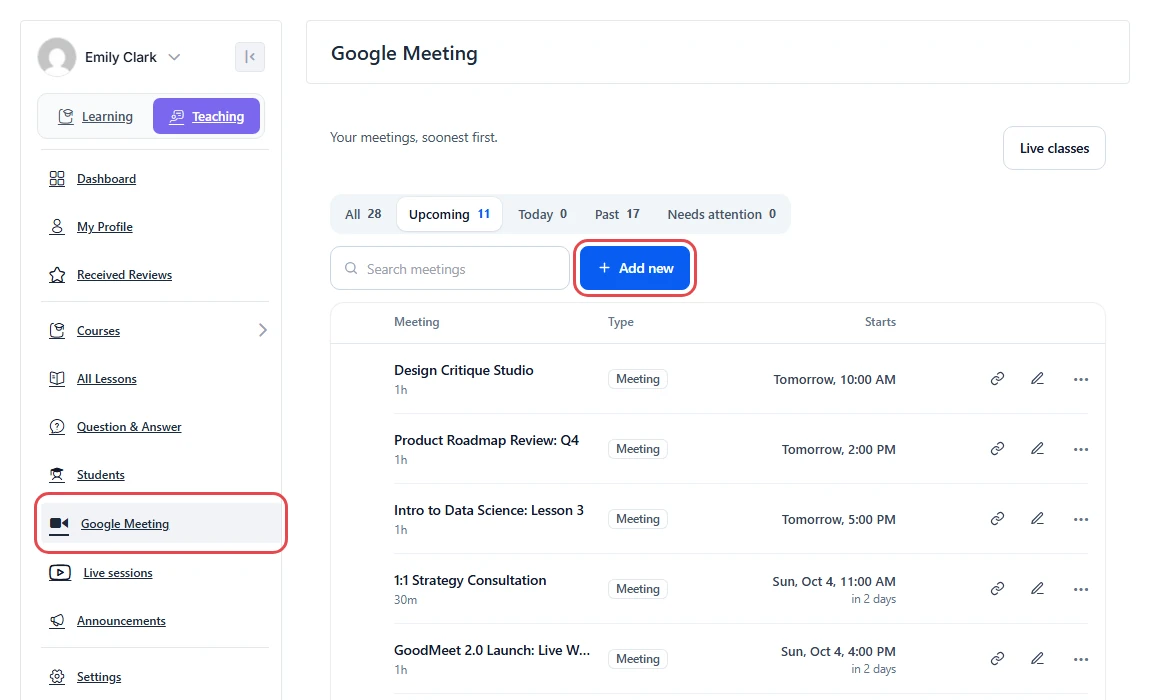Focus the Search meetings field
1154x700 pixels.
[450, 269]
